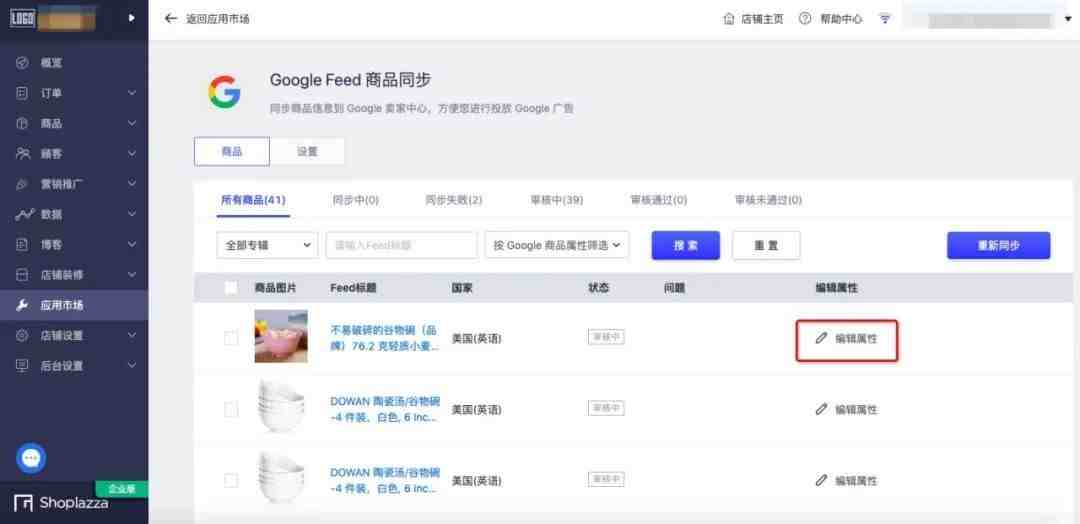
Task: Click the 审核中 status tag of 不易破碎的谷物碗
Action: tap(606, 337)
